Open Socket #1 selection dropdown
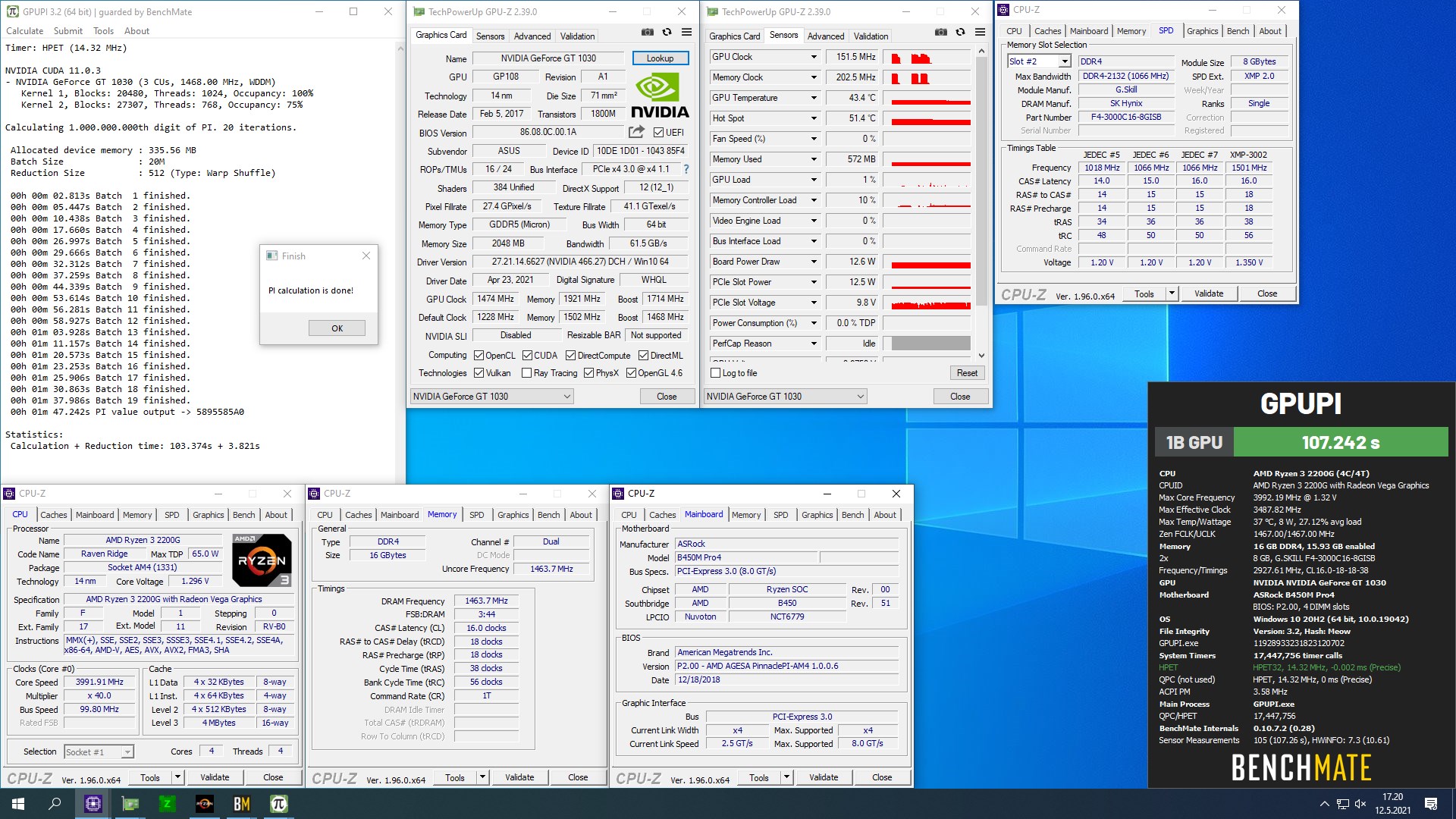Screen dimensions: 1456x819 point(99,752)
